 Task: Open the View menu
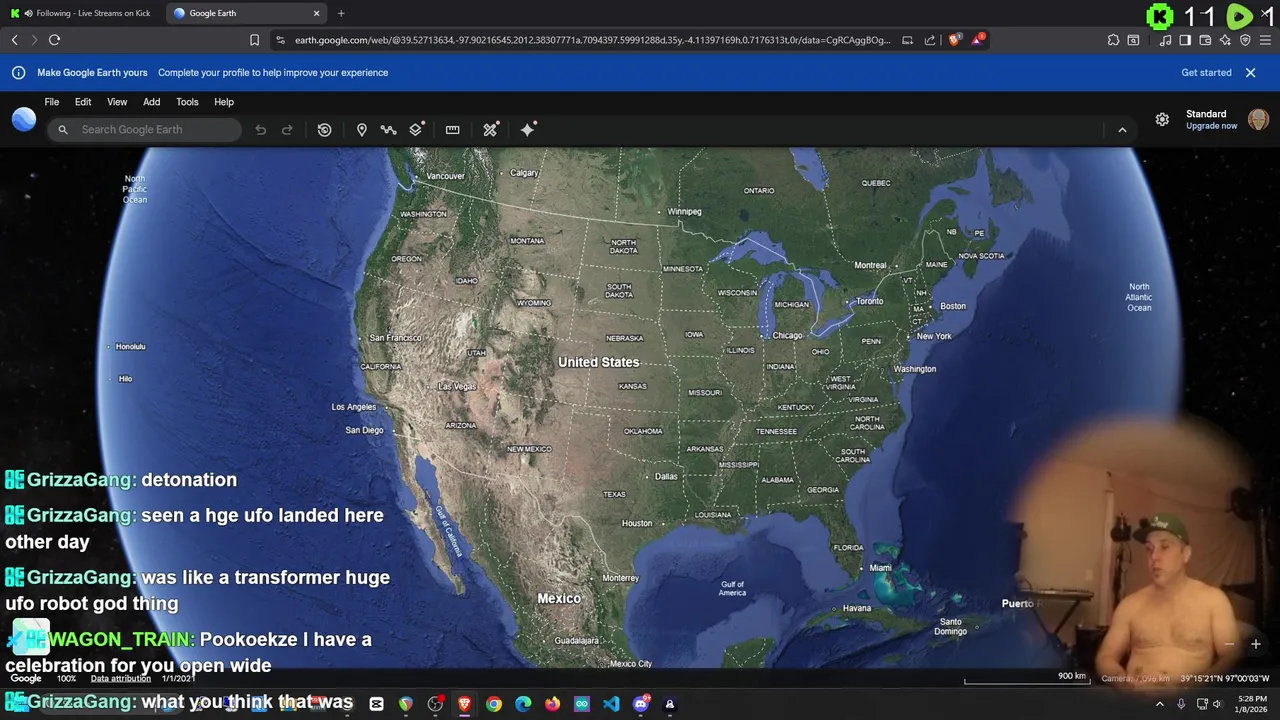(117, 102)
